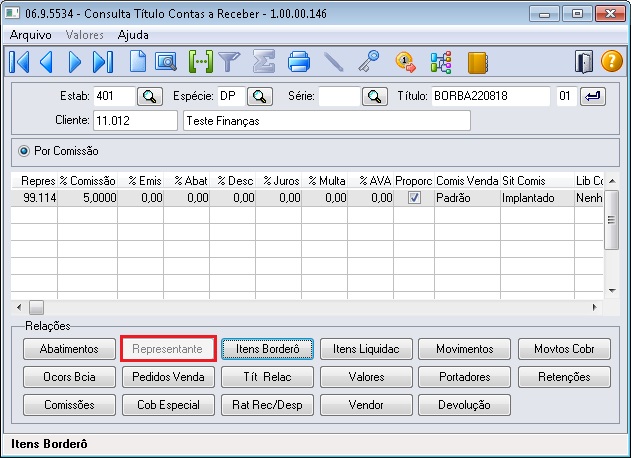Click the Repres cell 99.114

34,198
